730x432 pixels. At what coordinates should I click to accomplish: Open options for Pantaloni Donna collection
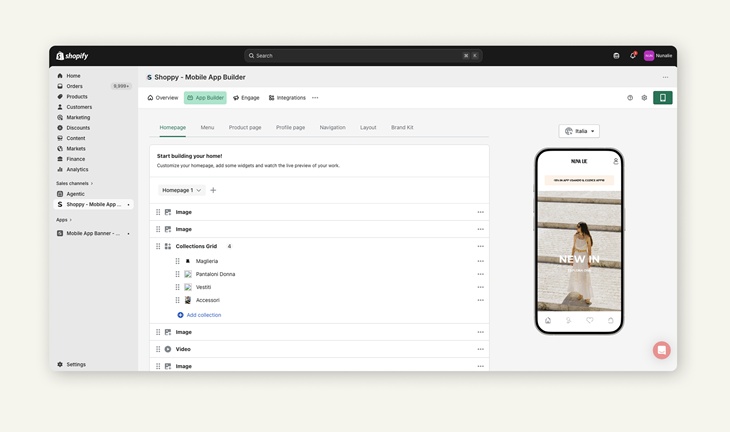click(x=480, y=274)
